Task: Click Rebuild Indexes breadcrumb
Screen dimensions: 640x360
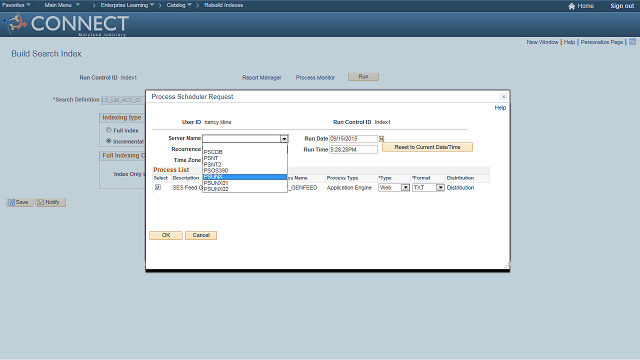Action: click(224, 5)
